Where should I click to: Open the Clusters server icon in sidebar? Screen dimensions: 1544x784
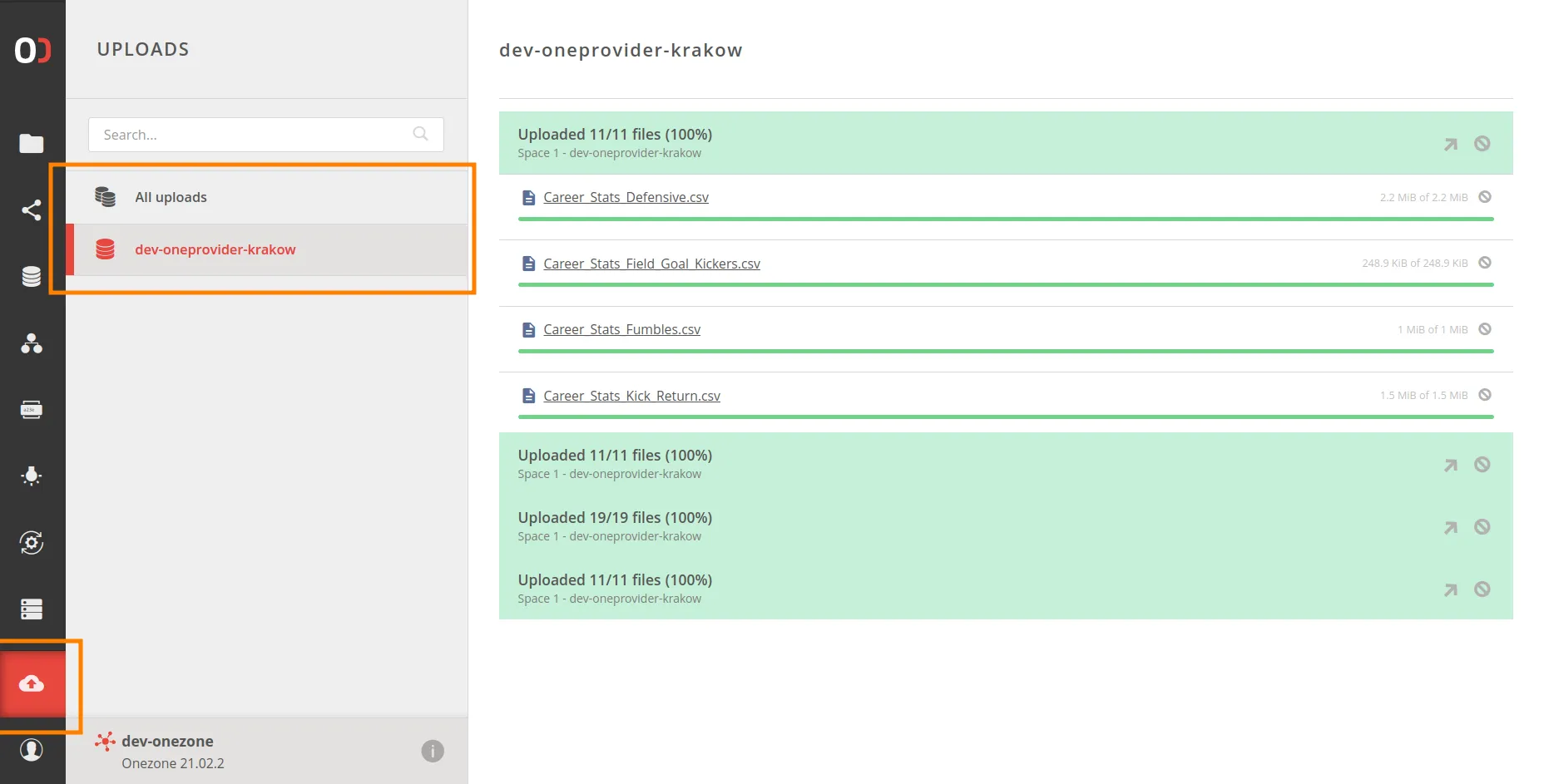point(32,609)
